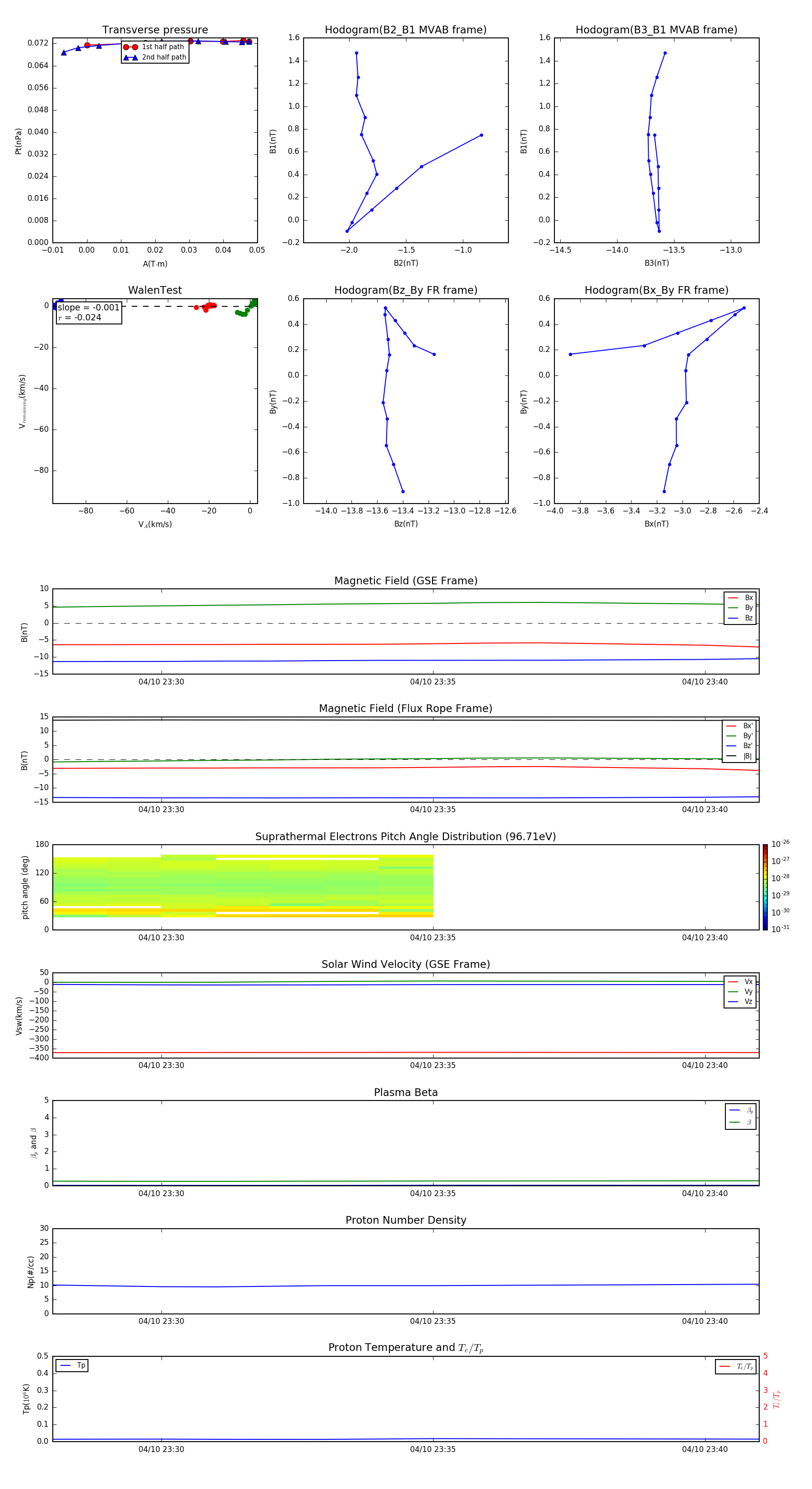The width and height of the screenshot is (812, 1489).
Task: Click the 'Hodogram(Bx_By FR frame)' title
Action: click(x=656, y=290)
